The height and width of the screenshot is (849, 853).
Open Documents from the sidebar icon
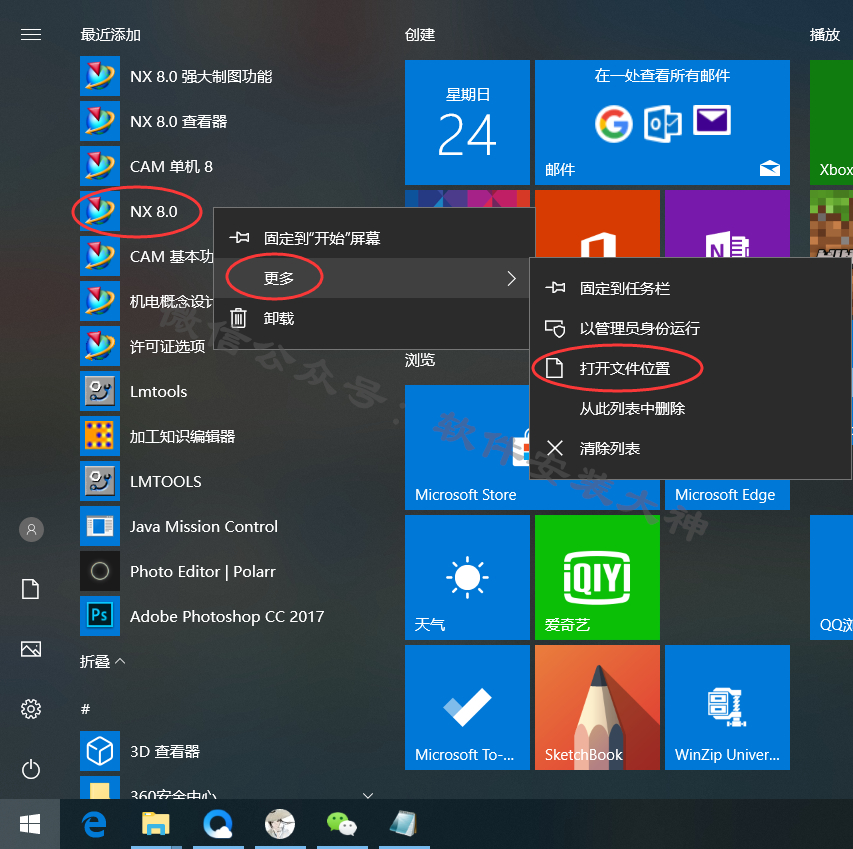(x=30, y=589)
